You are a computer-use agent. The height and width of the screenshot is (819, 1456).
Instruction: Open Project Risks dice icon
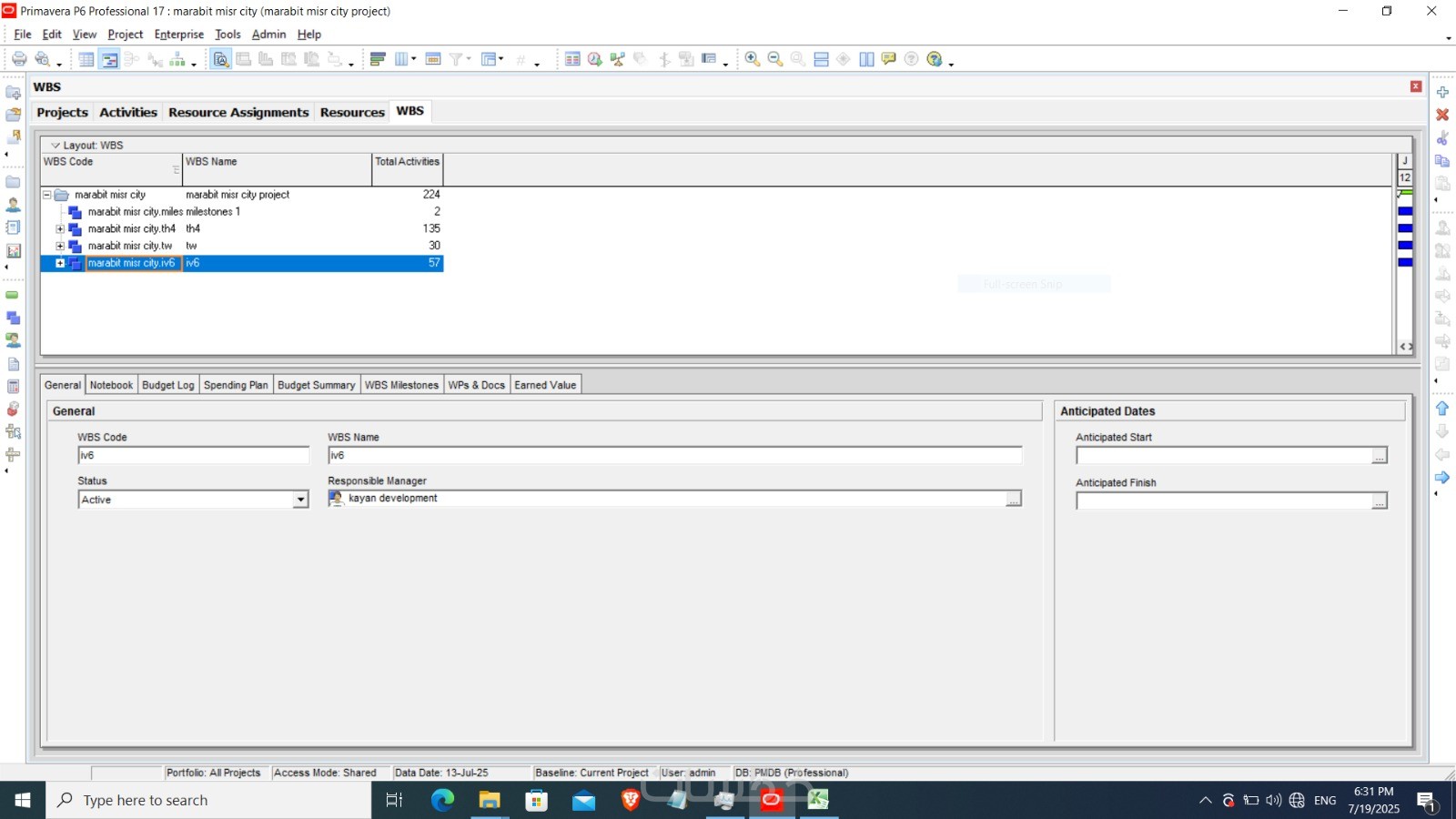(x=14, y=409)
